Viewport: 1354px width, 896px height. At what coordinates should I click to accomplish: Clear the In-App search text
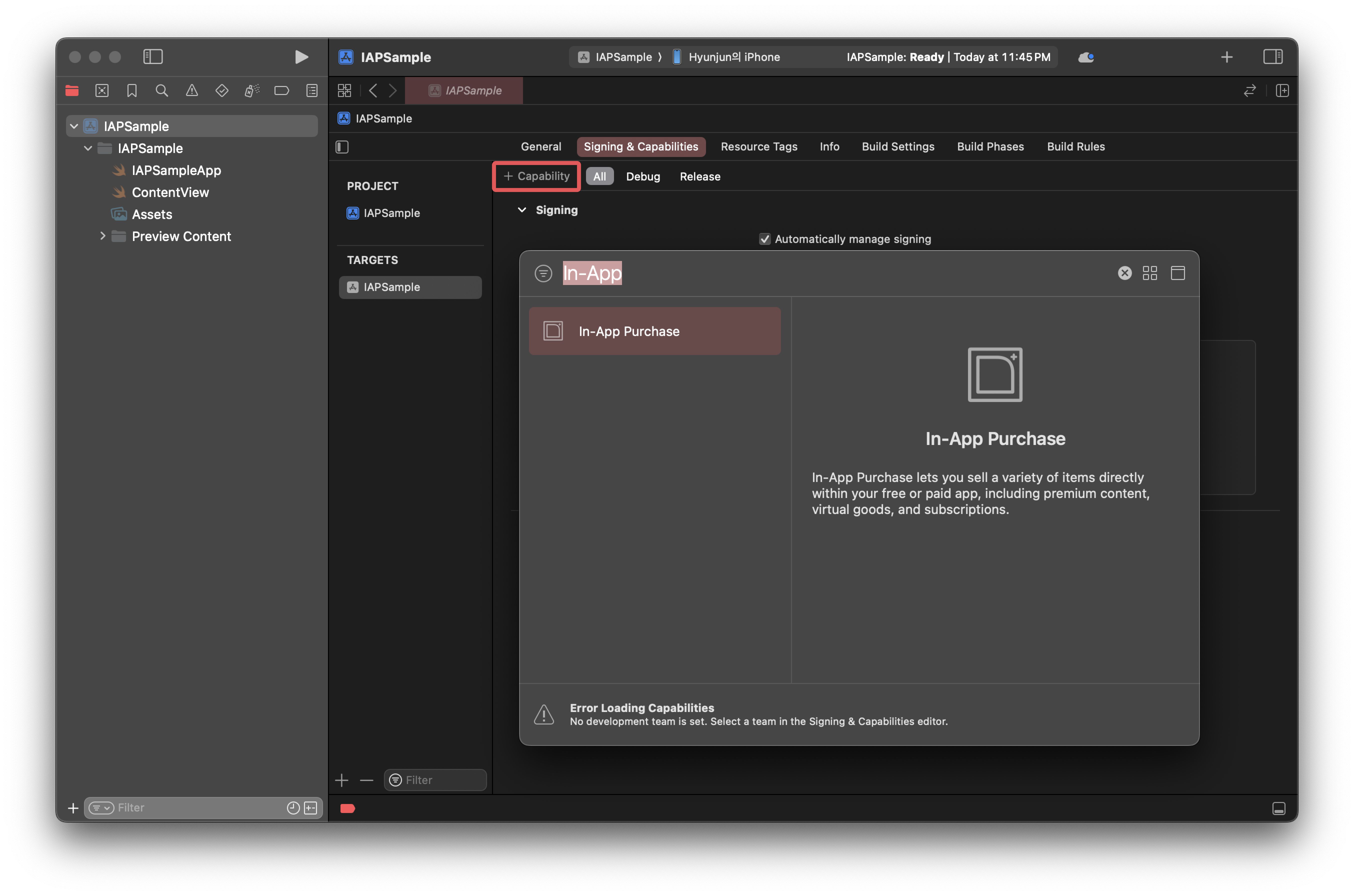point(1124,273)
